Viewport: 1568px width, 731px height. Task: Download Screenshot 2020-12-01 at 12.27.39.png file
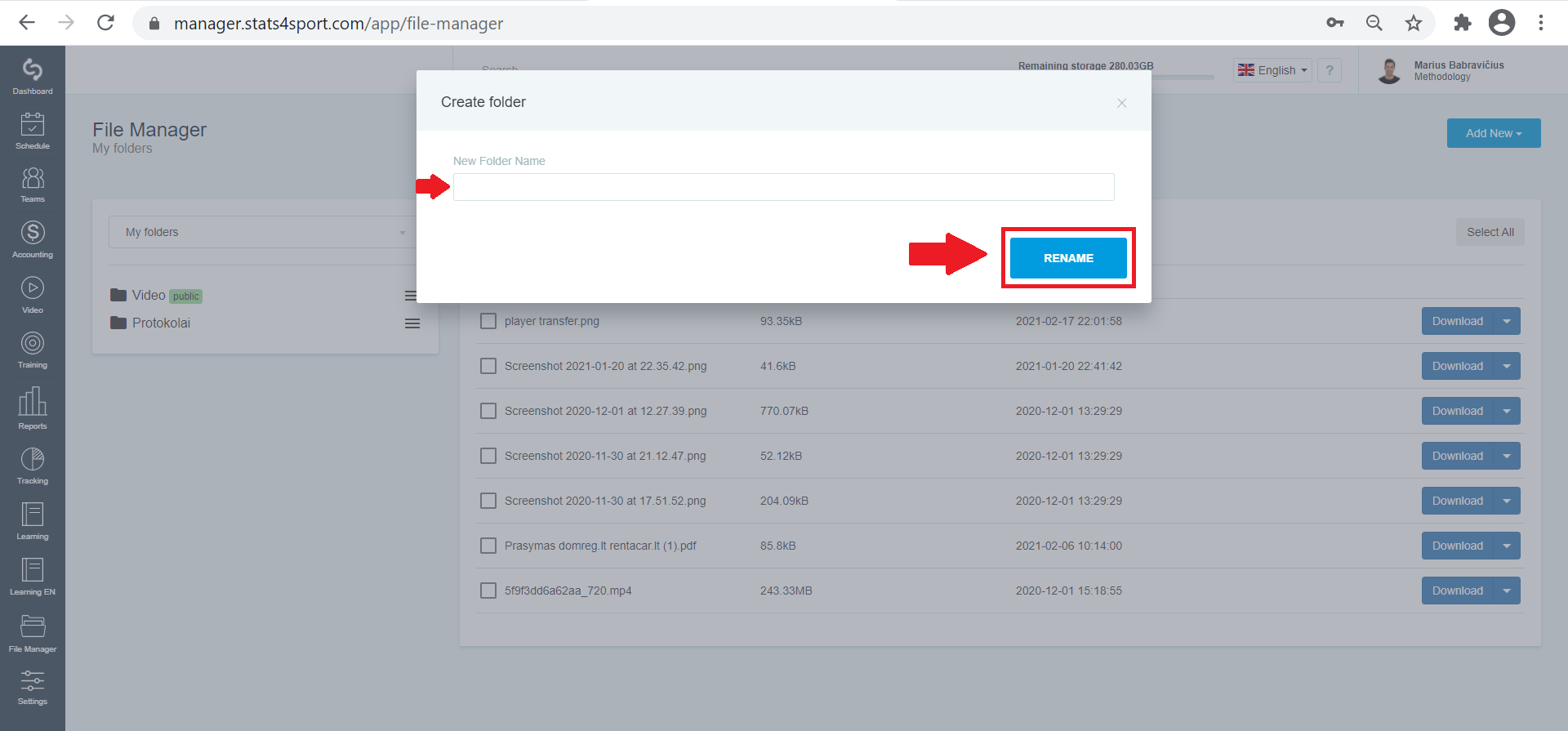click(x=1458, y=411)
